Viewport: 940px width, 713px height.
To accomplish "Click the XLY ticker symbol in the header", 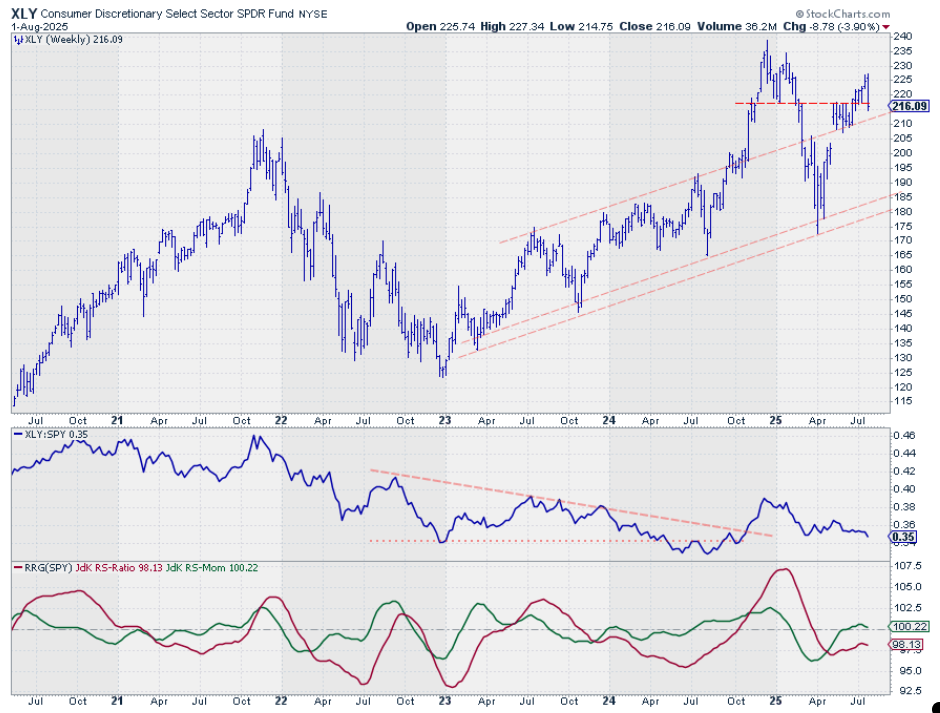I will point(24,11).
